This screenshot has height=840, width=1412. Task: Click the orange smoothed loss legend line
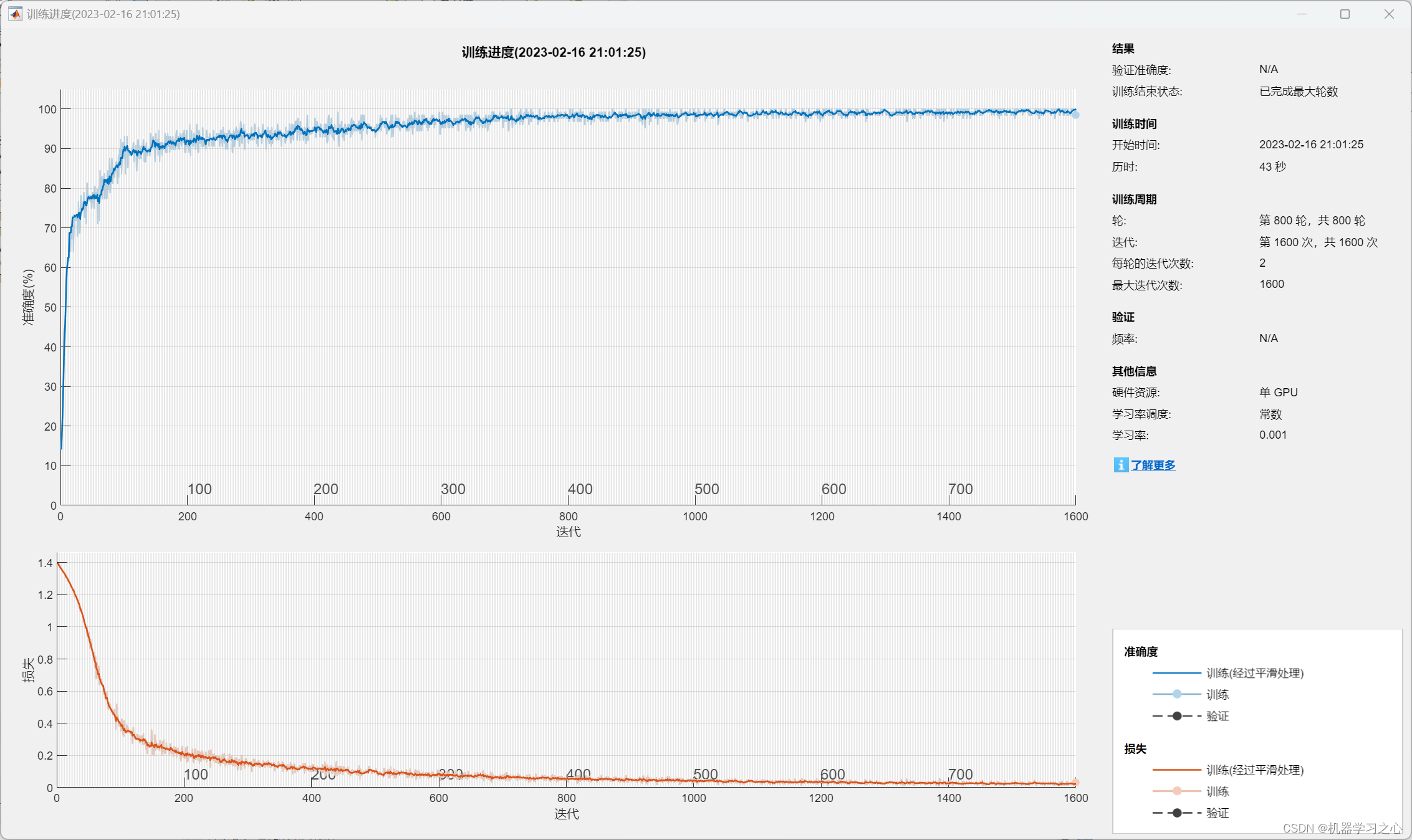(1176, 770)
